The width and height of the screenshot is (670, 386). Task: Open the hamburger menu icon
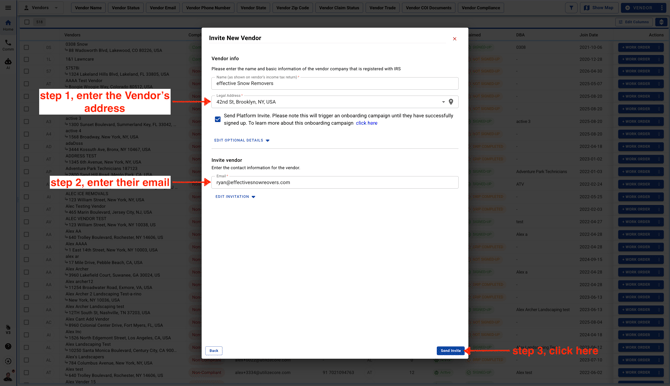[8, 8]
